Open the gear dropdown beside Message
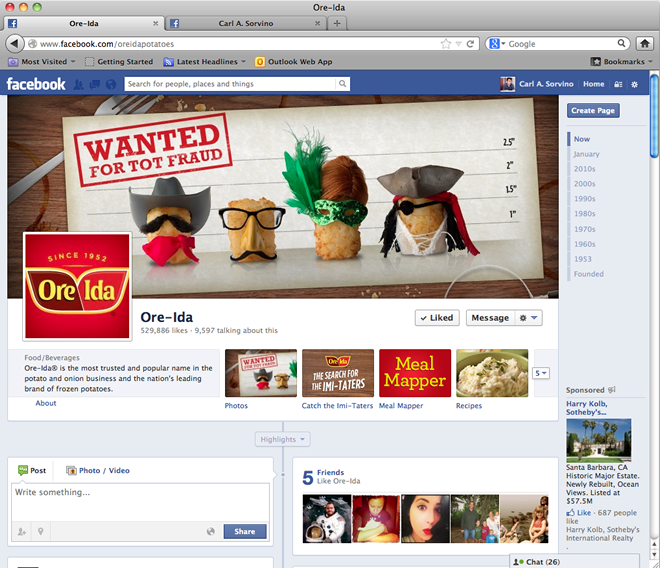 (529, 318)
